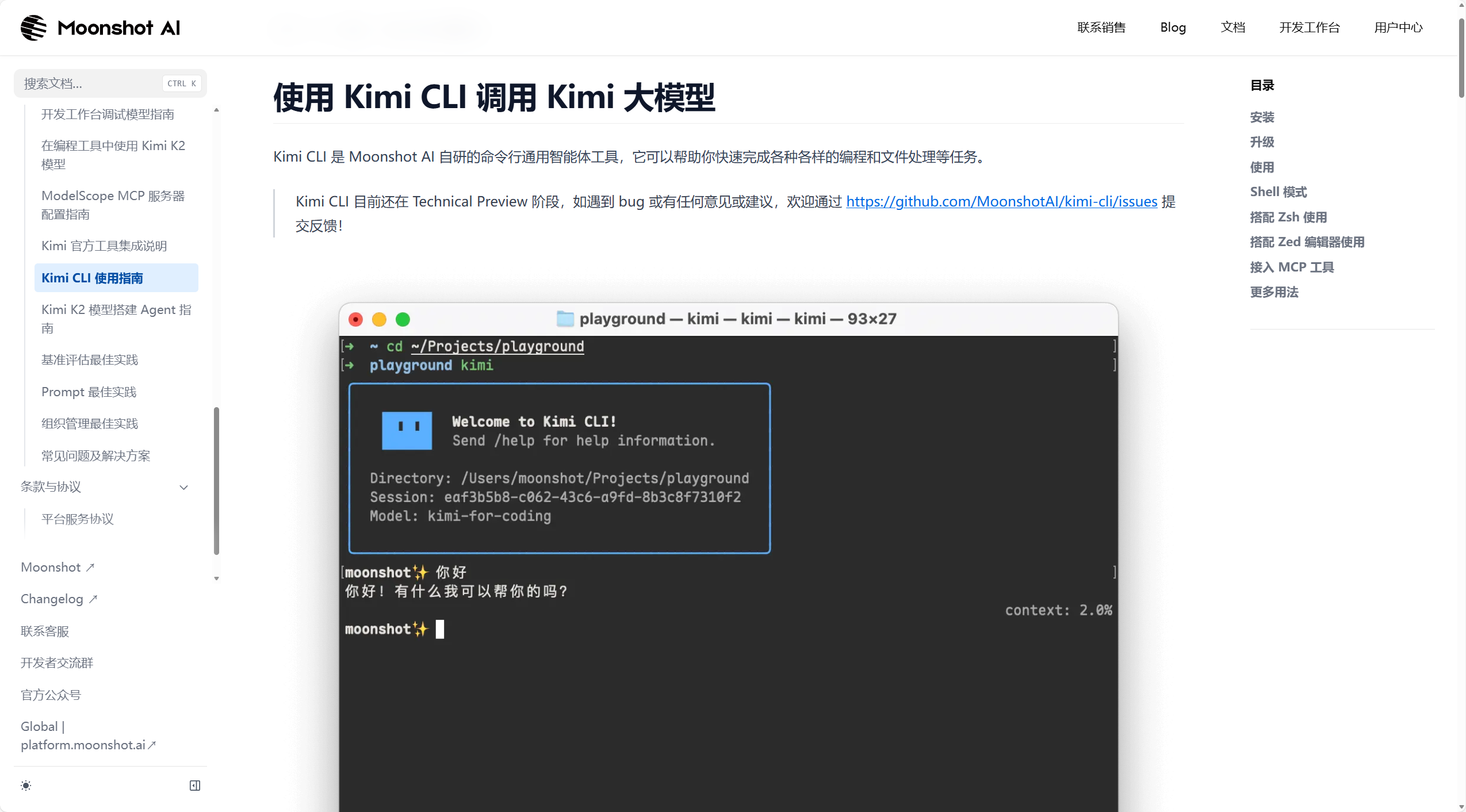Focus the 搜索文档 search field
Viewport: 1466px width, 812px height.
pos(92,84)
